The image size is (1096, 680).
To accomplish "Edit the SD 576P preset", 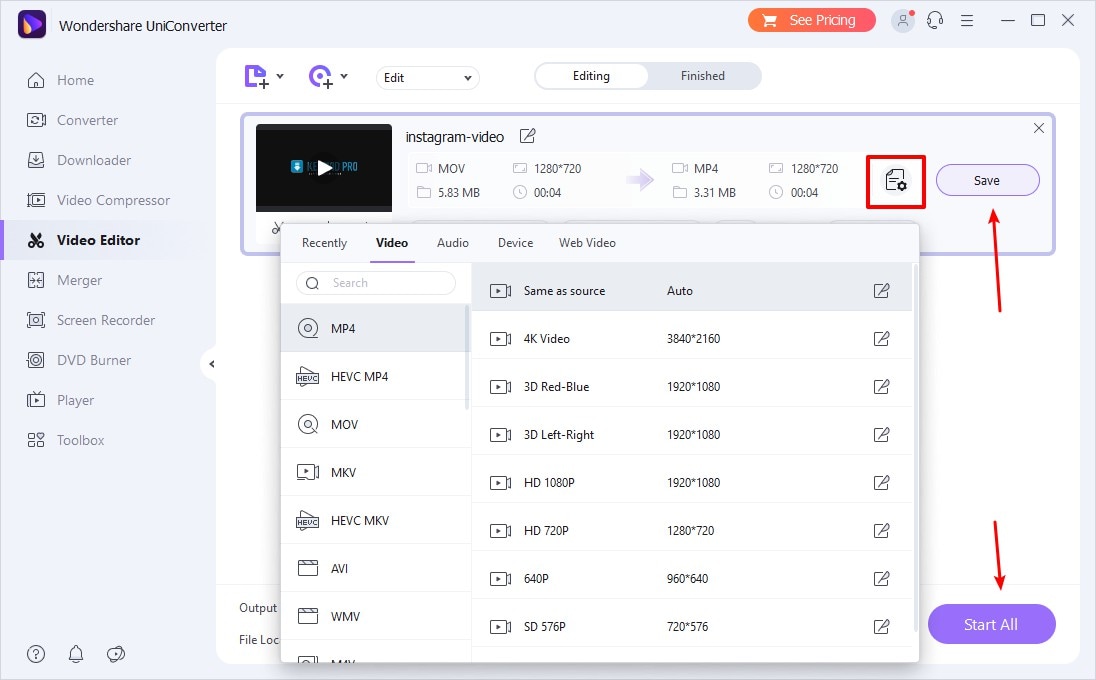I will point(881,627).
